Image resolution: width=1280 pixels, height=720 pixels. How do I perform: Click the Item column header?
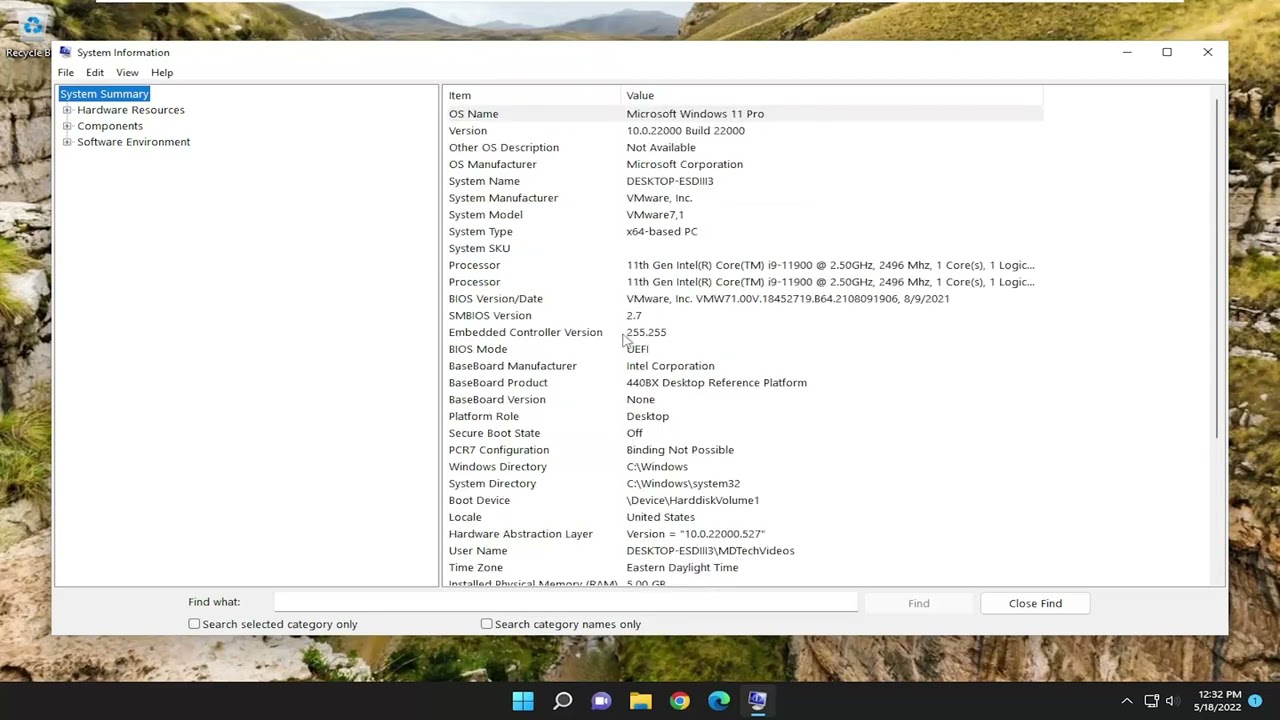tap(531, 96)
